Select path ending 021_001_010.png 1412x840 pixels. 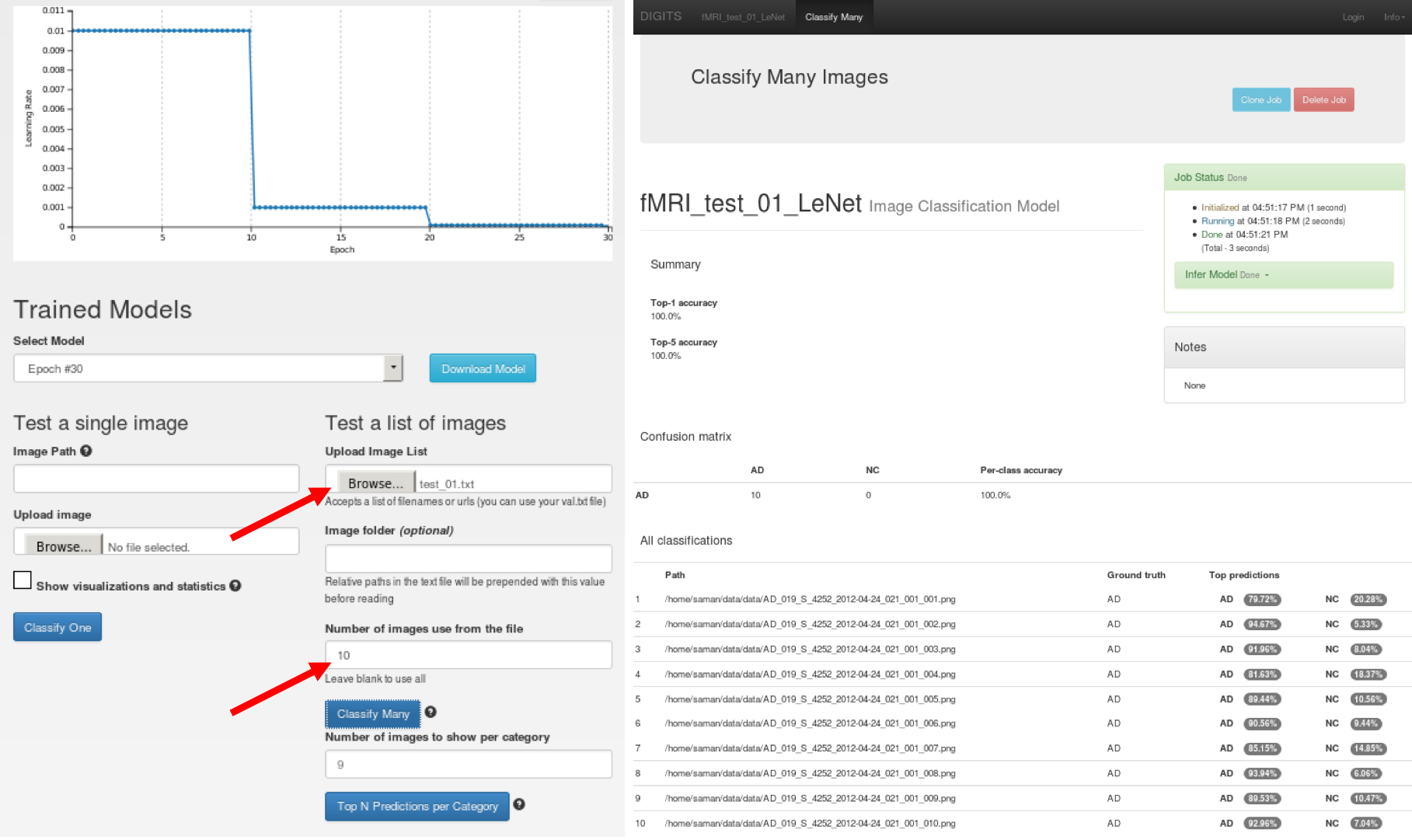[x=810, y=823]
